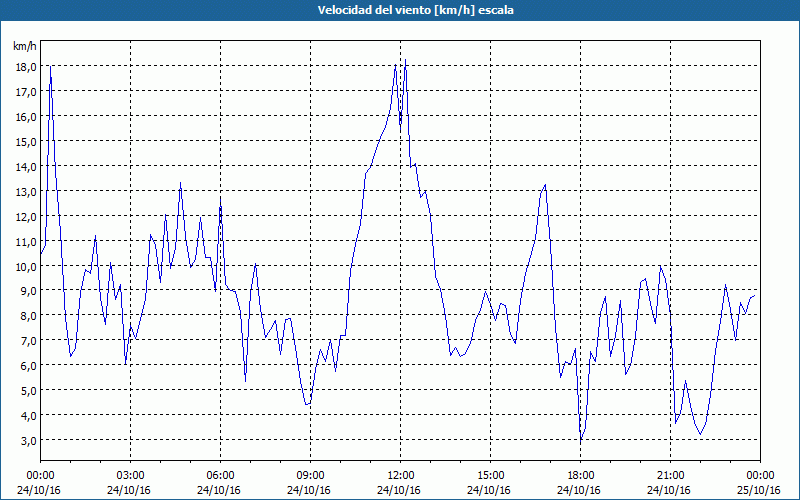Click the 14,0 y-axis value
This screenshot has height=500, width=800.
click(26, 166)
